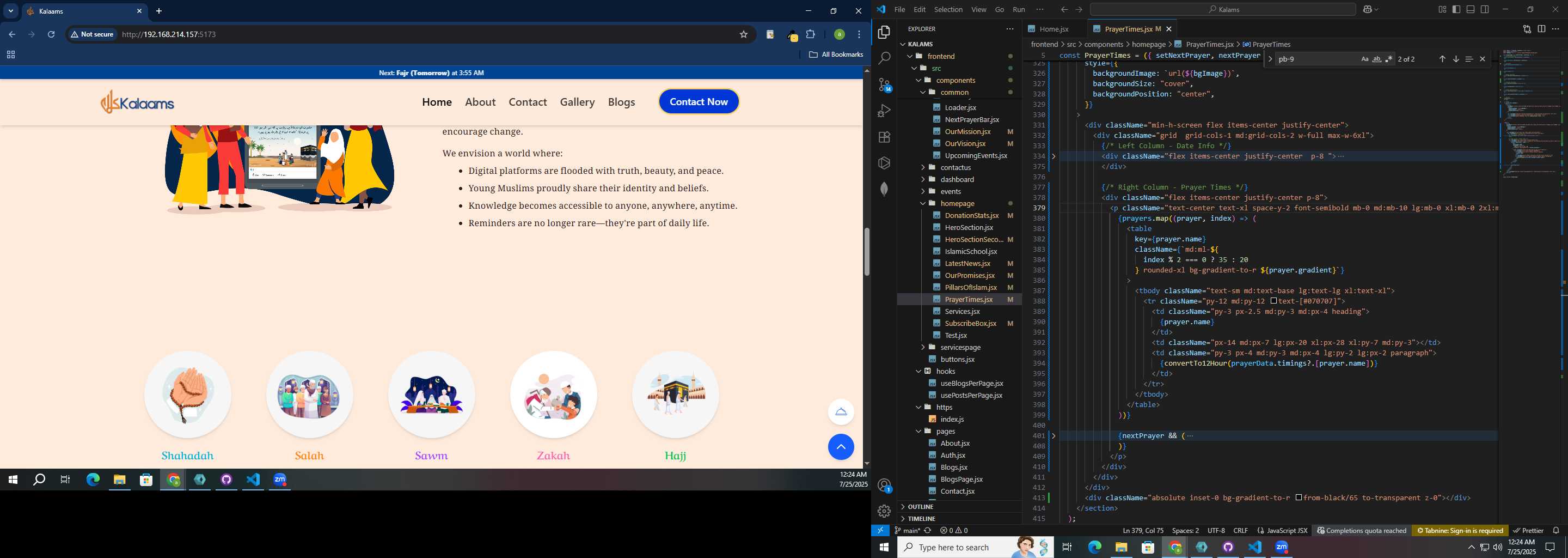Image resolution: width=1568 pixels, height=558 pixels.
Task: Toggle Match Case in find widget
Action: tap(1365, 59)
